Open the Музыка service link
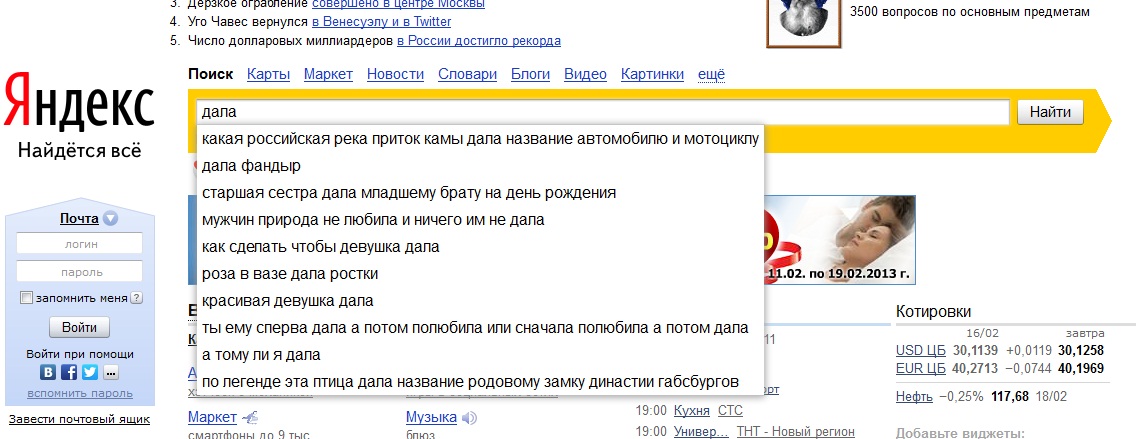Image resolution: width=1136 pixels, height=439 pixels. pyautogui.click(x=431, y=417)
